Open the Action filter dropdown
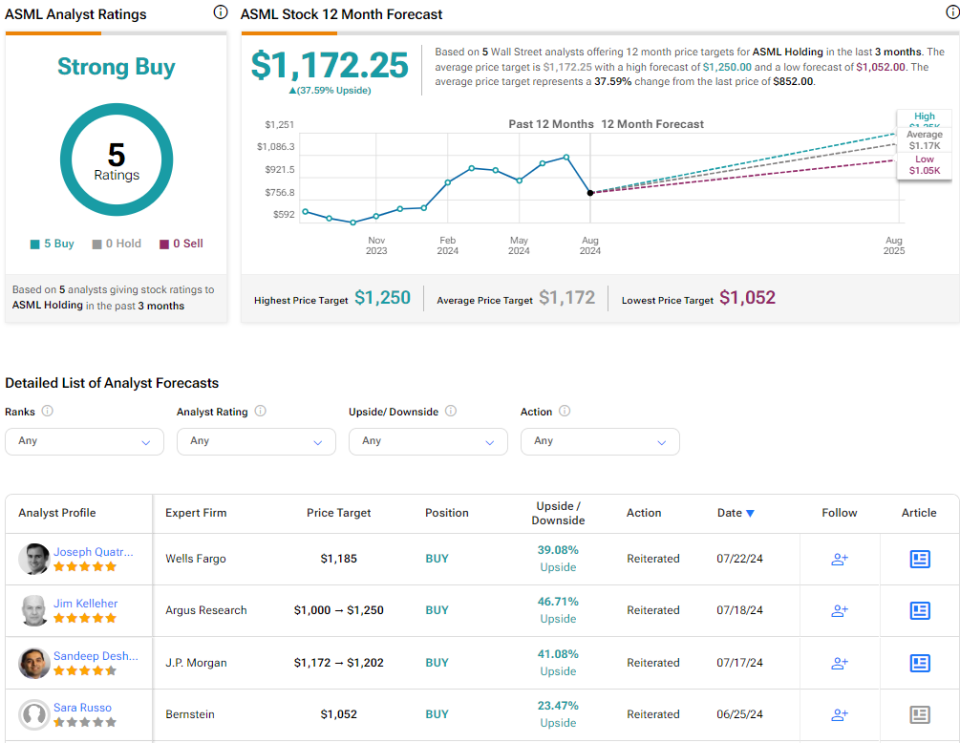The height and width of the screenshot is (743, 960). pos(600,441)
